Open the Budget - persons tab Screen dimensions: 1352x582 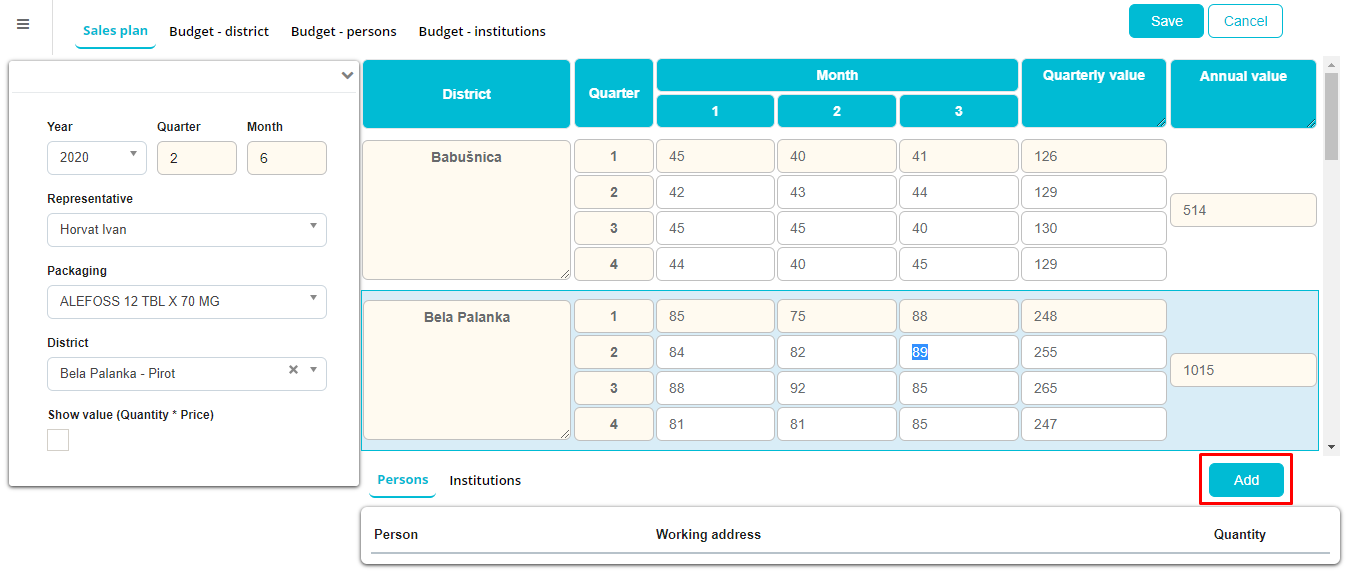[343, 31]
